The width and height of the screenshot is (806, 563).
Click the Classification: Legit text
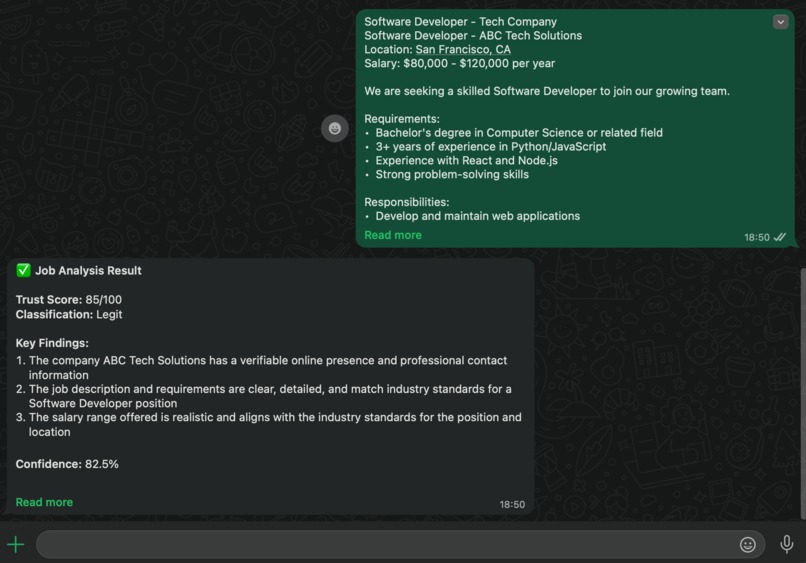pyautogui.click(x=69, y=314)
